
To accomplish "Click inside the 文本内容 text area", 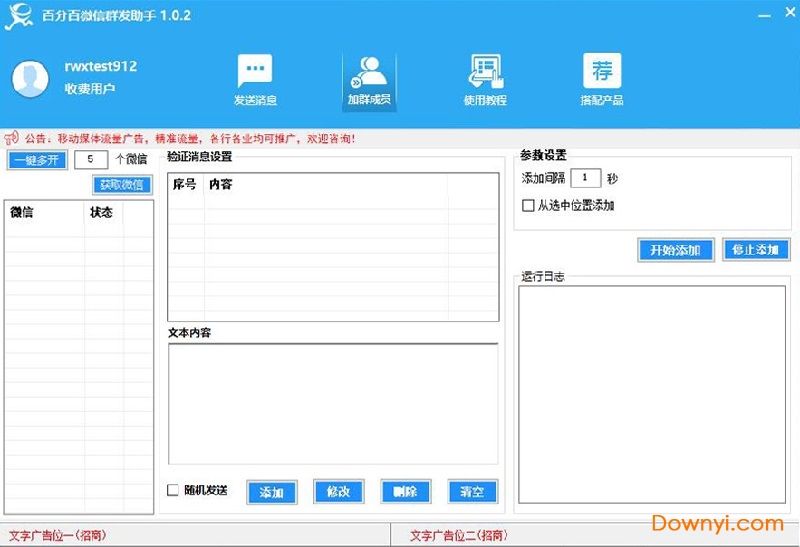I will coord(333,404).
